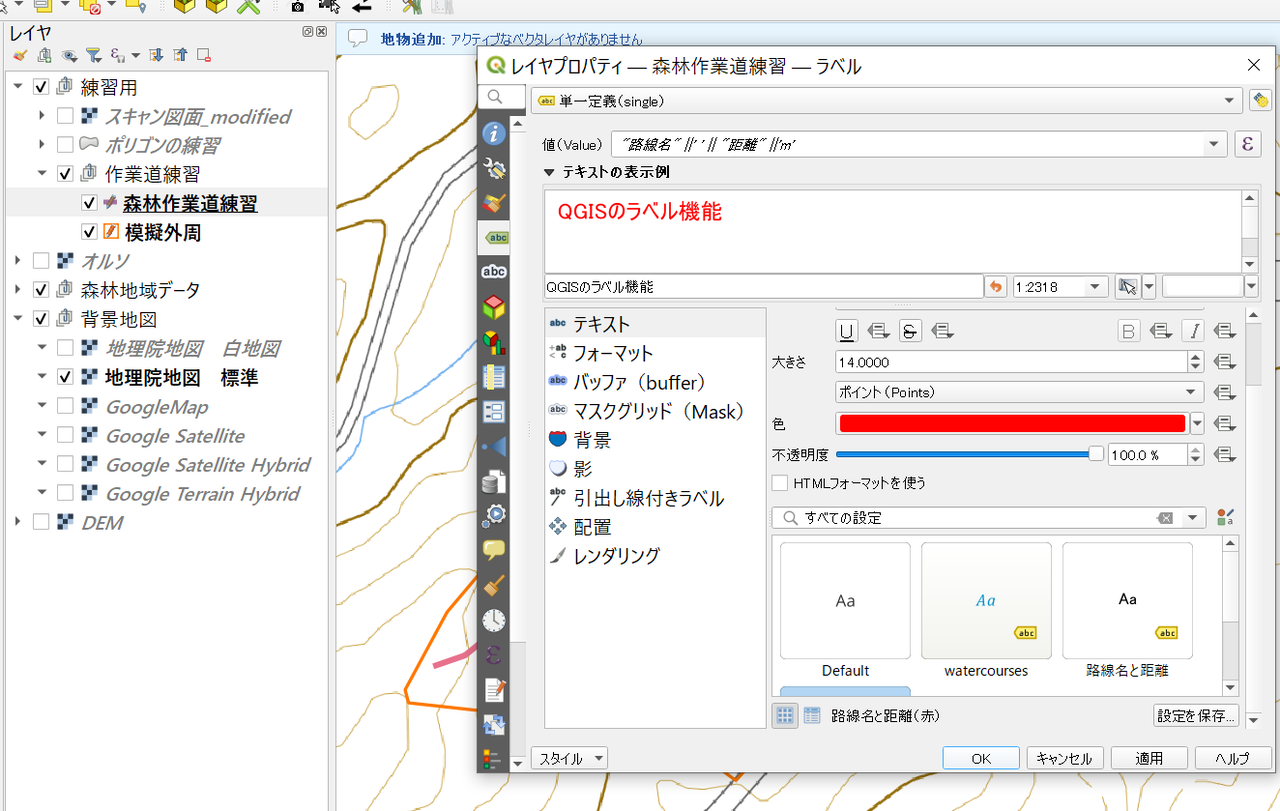The height and width of the screenshot is (811, 1280).
Task: Open the Value field expression dropdown arrow
Action: [x=1215, y=144]
